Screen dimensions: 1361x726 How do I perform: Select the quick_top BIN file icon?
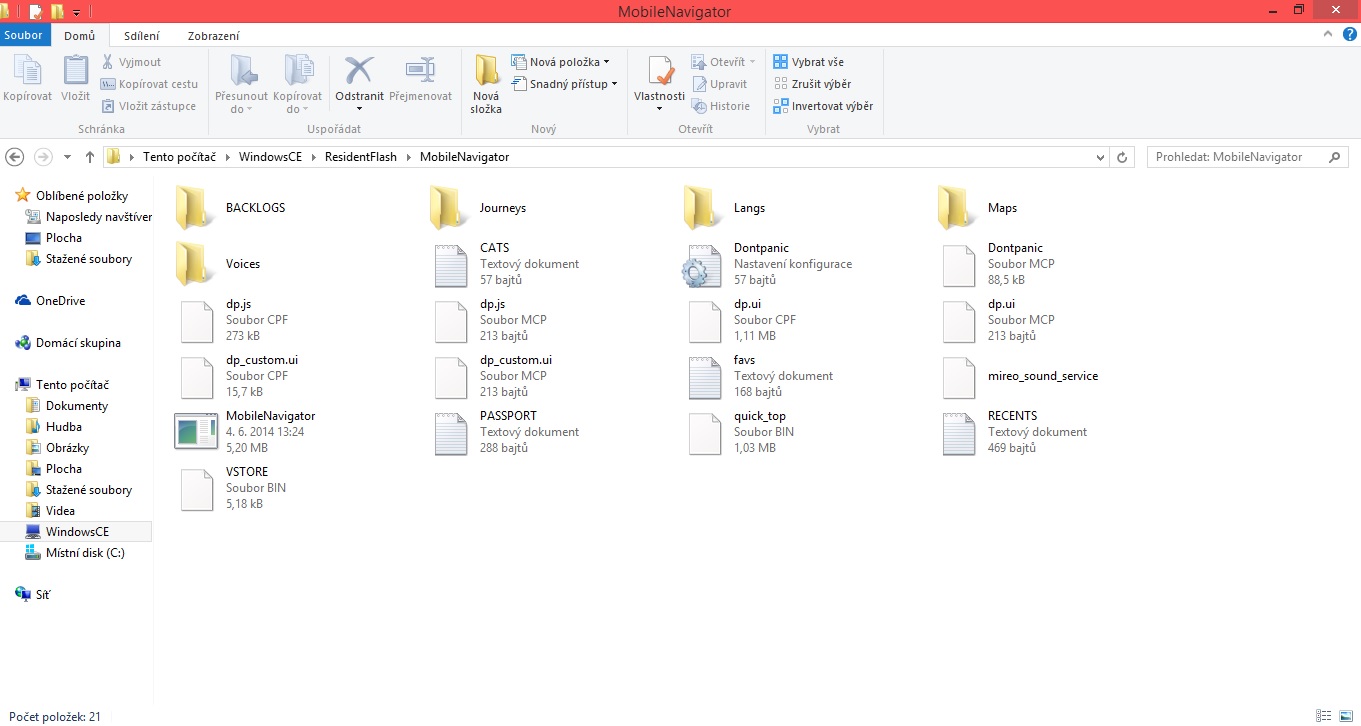point(705,434)
